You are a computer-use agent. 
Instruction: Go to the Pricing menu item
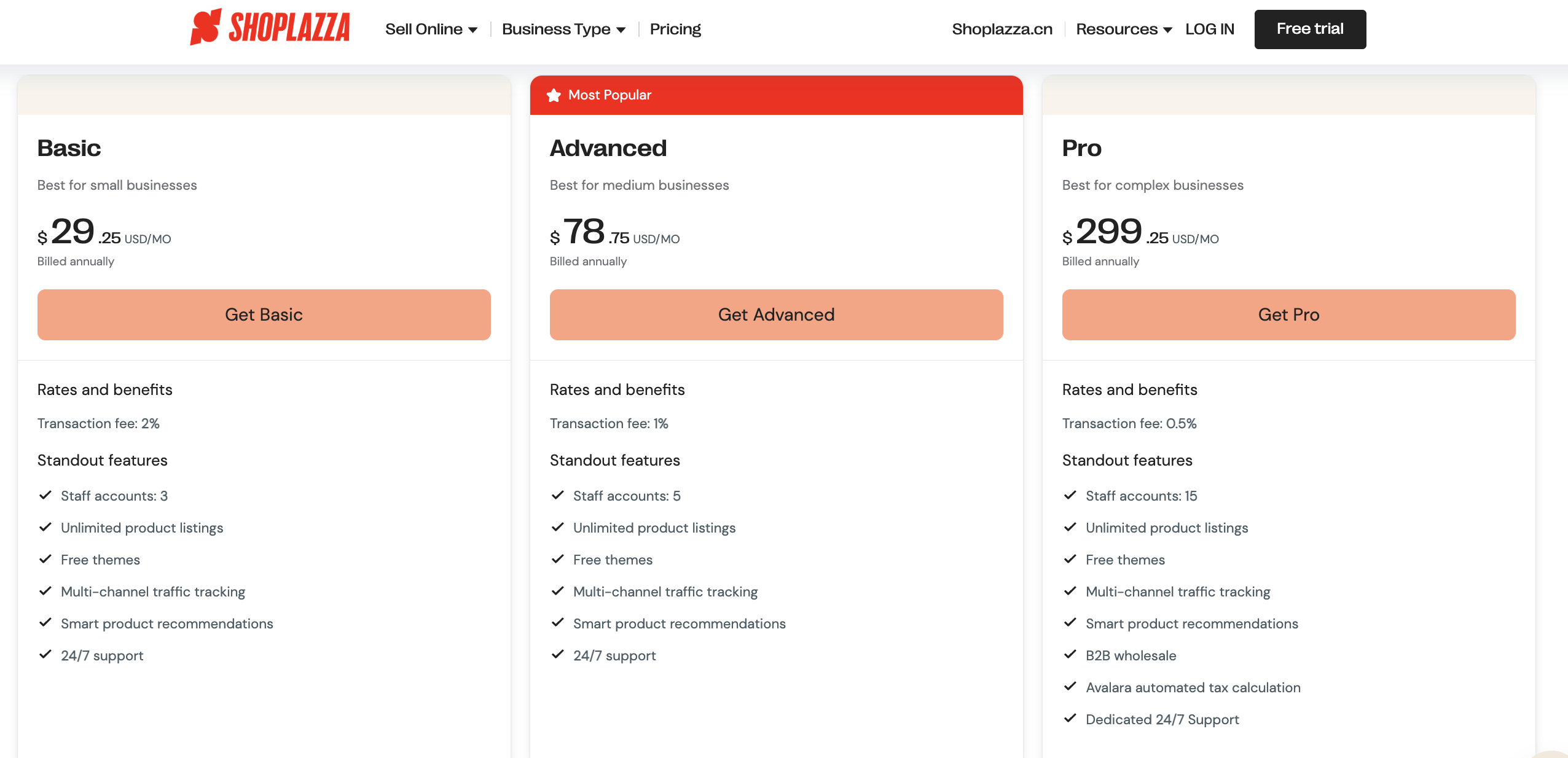pos(675,29)
